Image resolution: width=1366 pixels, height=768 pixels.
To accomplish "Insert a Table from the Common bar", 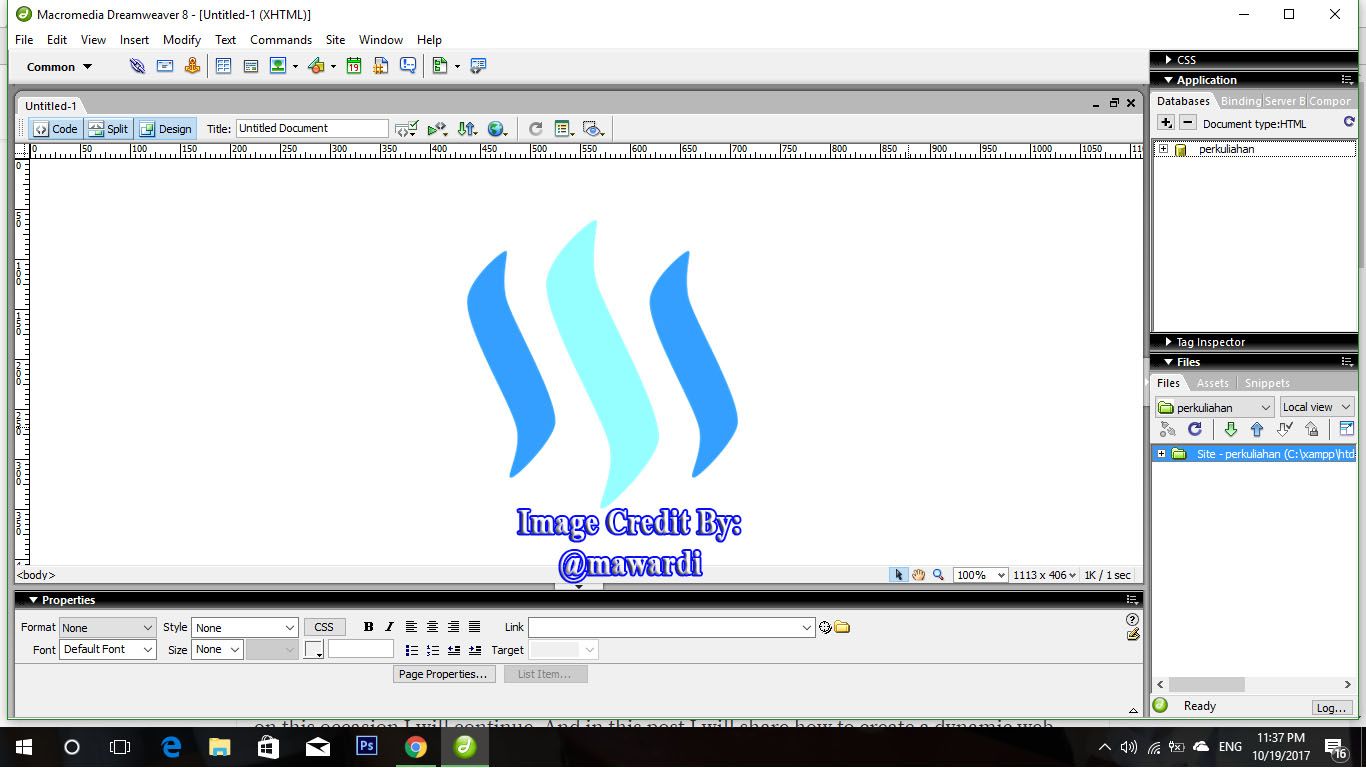I will click(223, 66).
